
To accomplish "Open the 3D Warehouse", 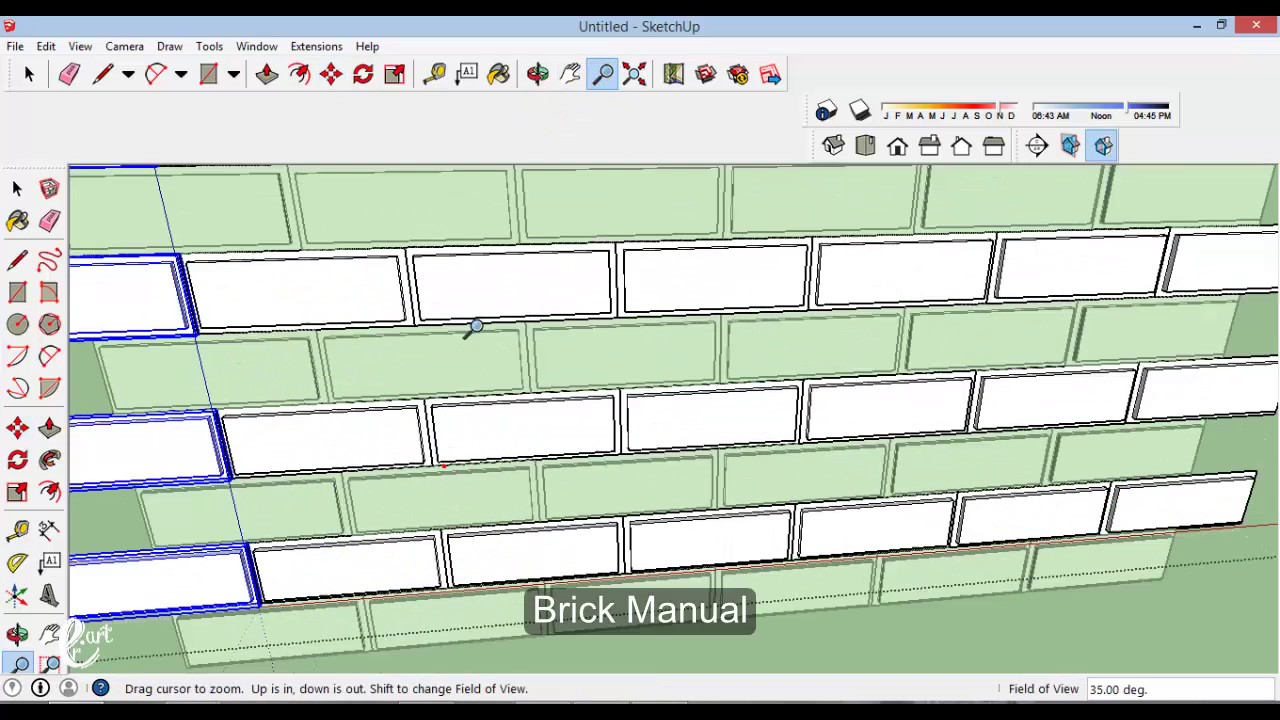I will pos(705,74).
